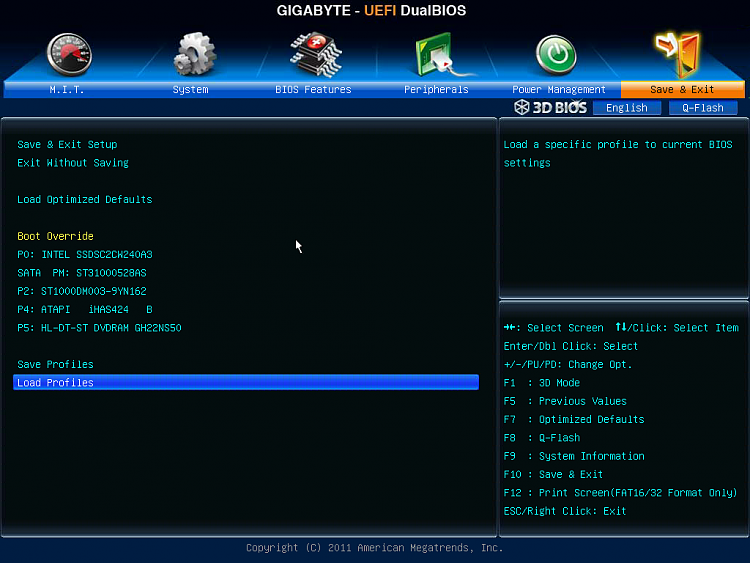Click the F5 : Previous Values hint

point(565,401)
